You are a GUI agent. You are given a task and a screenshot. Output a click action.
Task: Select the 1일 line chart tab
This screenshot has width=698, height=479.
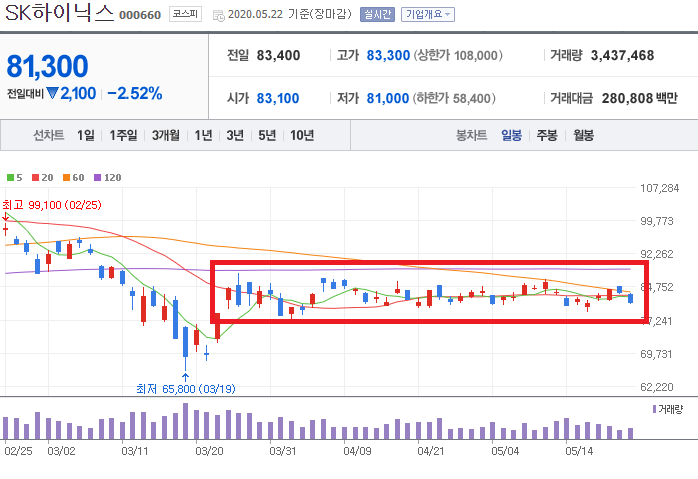click(x=85, y=135)
